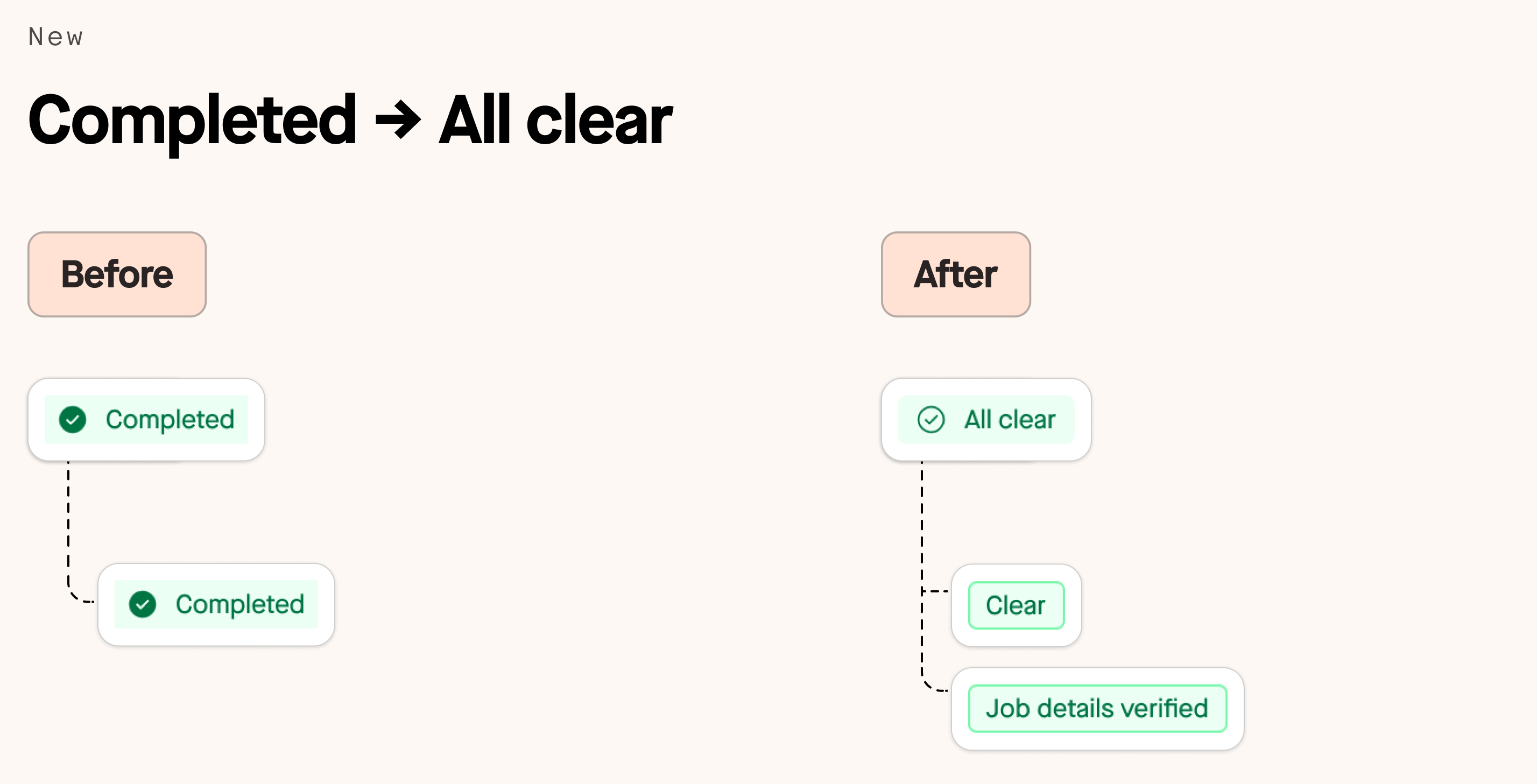Click the short dashed branch leading to the Clear tag

[935, 591]
